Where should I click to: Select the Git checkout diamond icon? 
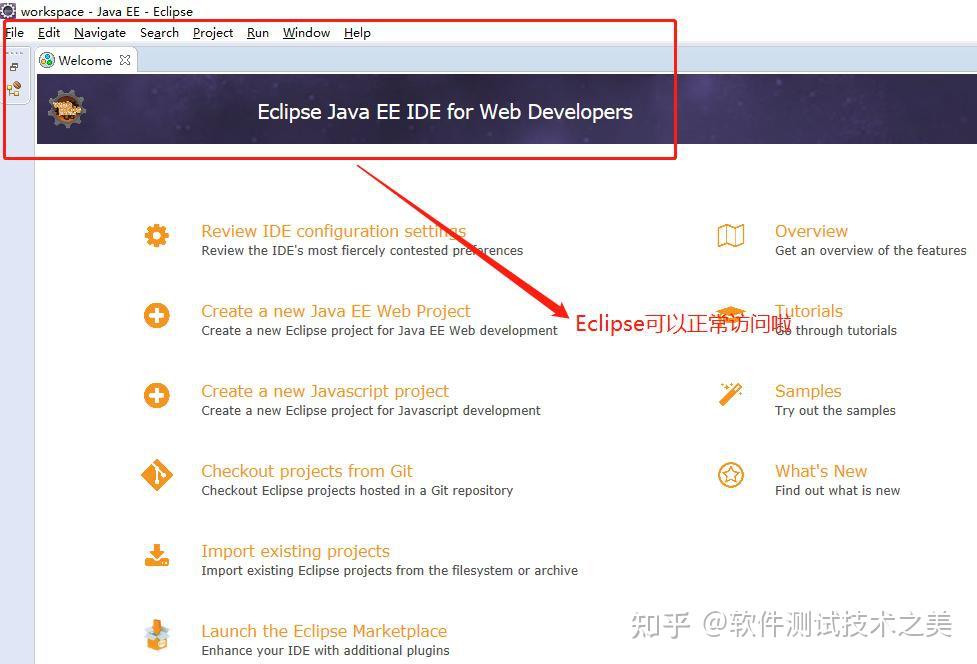click(157, 475)
